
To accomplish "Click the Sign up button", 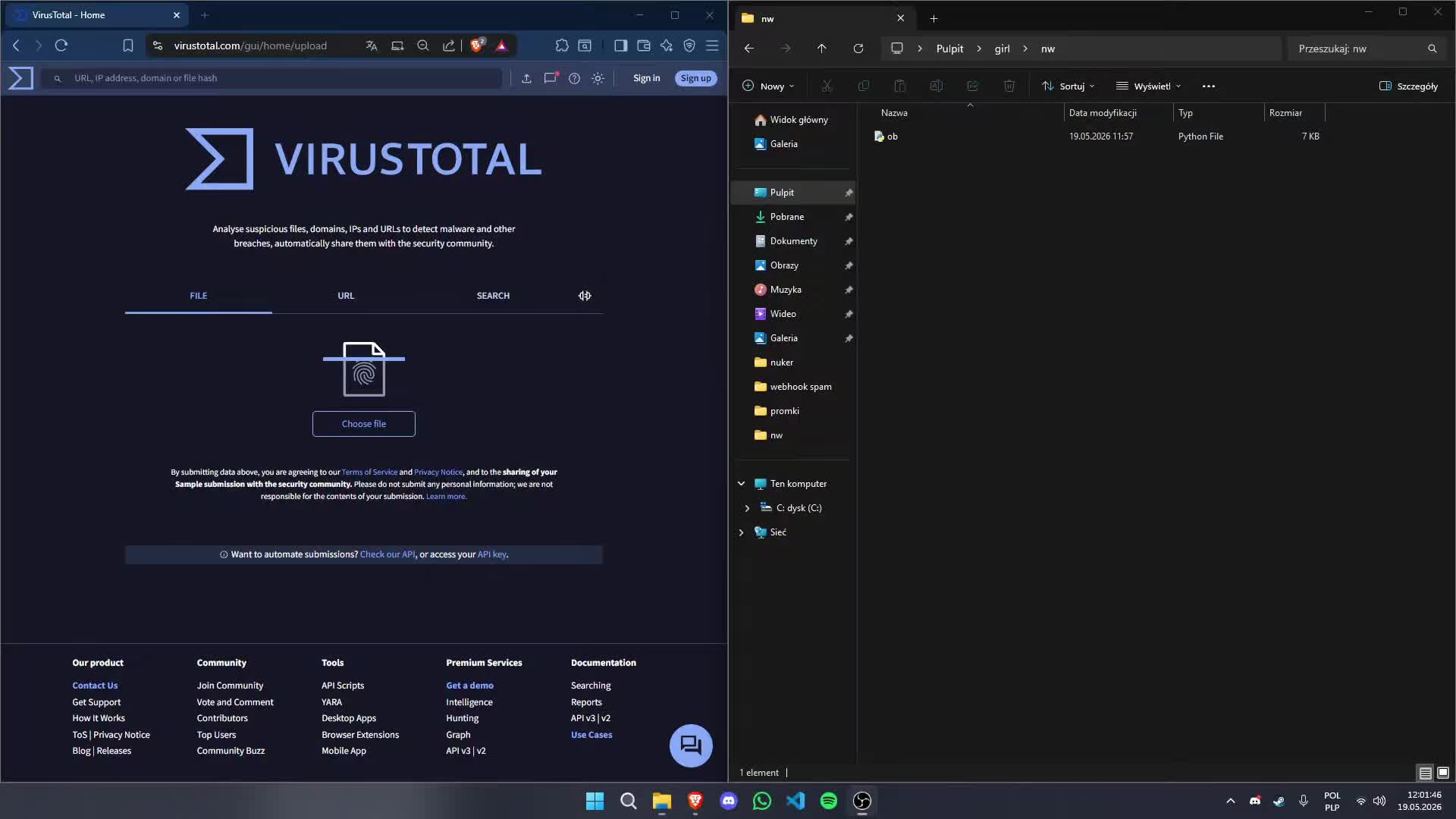I will [695, 78].
